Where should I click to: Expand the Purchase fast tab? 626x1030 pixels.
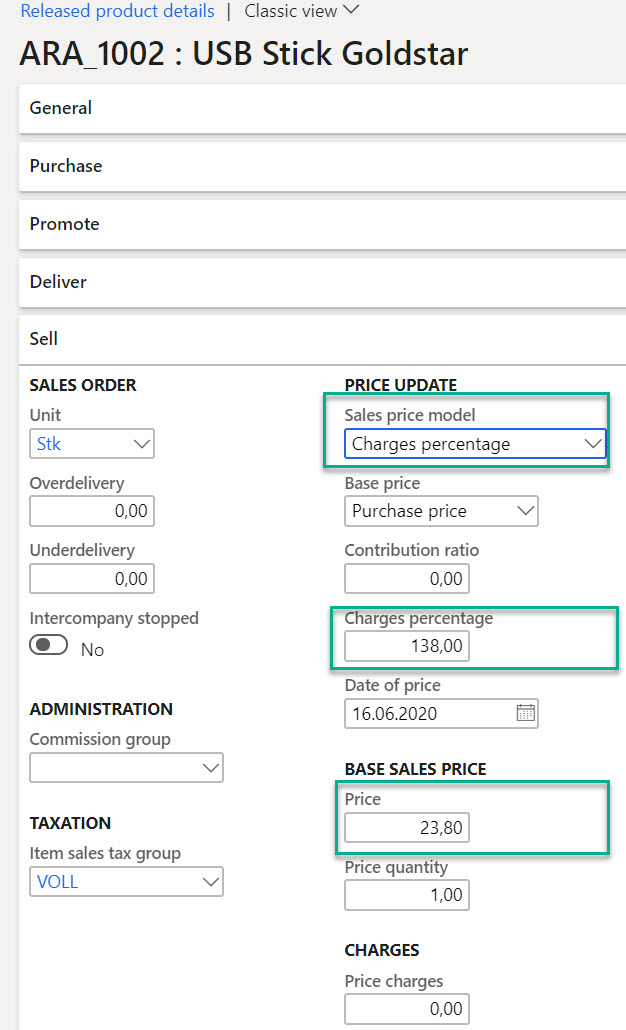click(x=66, y=166)
